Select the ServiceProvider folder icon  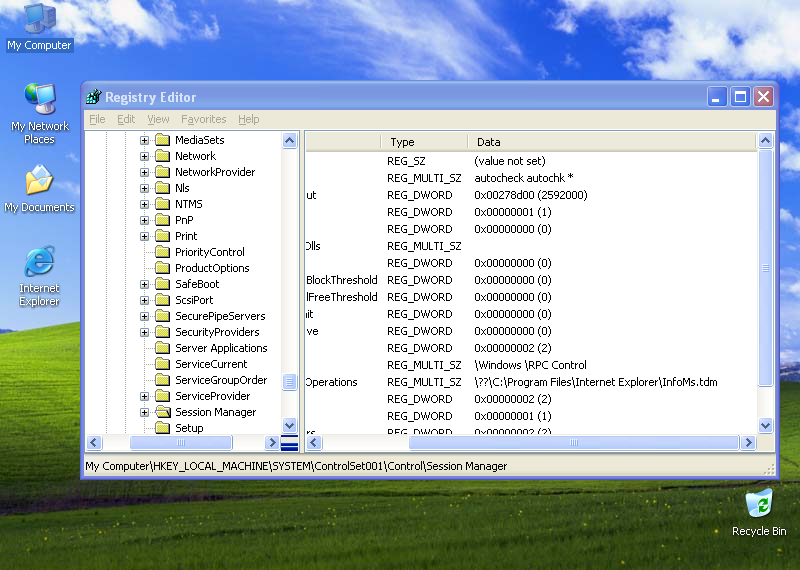pyautogui.click(x=162, y=396)
